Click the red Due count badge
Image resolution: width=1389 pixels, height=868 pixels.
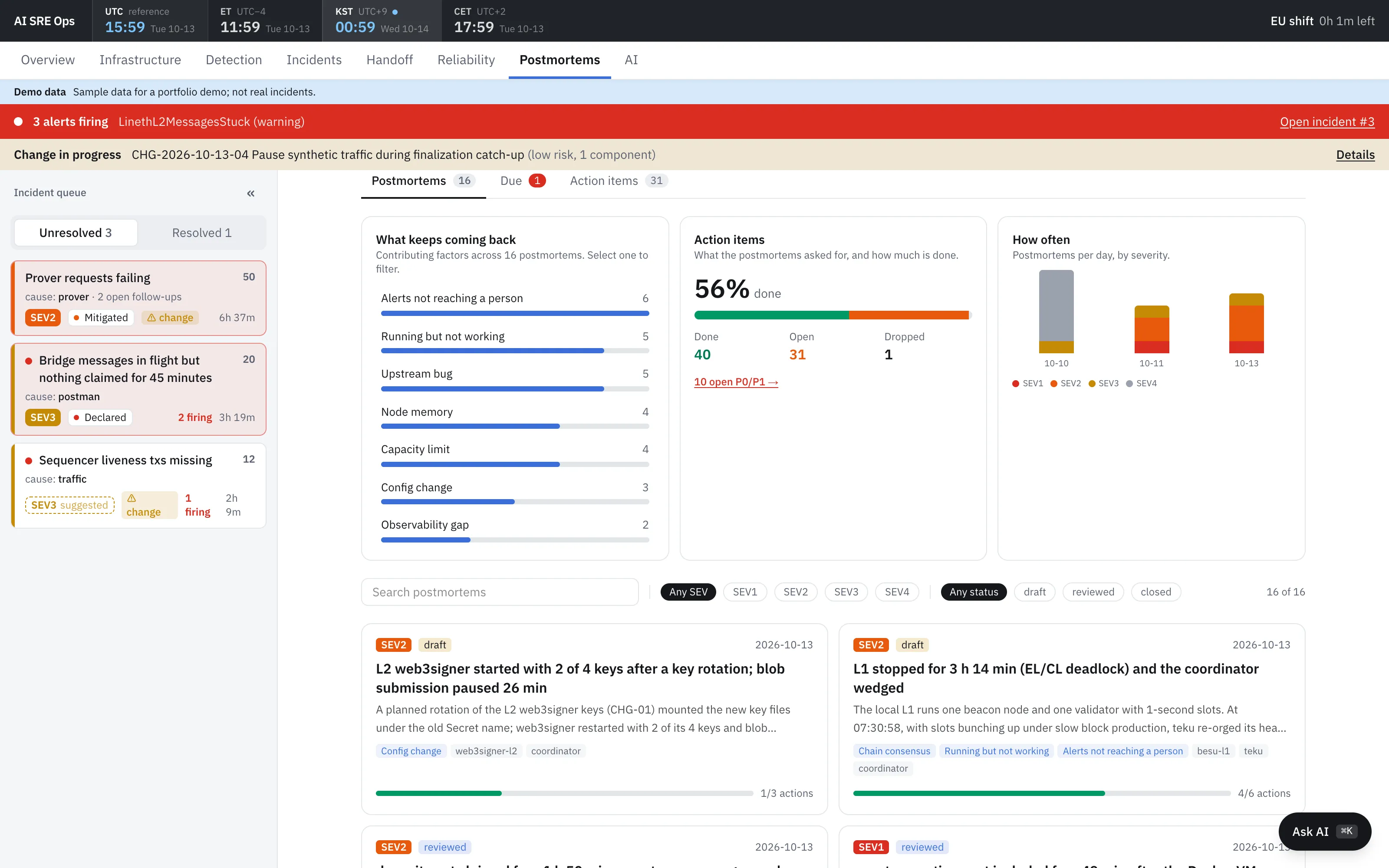(537, 181)
